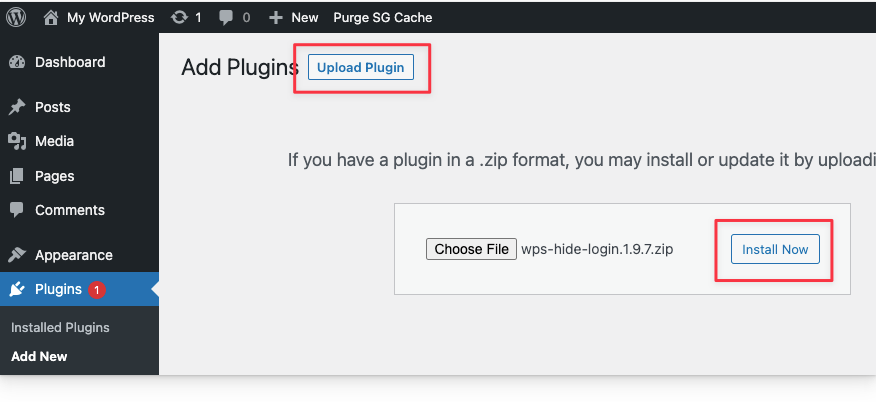The width and height of the screenshot is (876, 402).
Task: Open the comments bubble icon in the admin bar
Action: click(226, 18)
